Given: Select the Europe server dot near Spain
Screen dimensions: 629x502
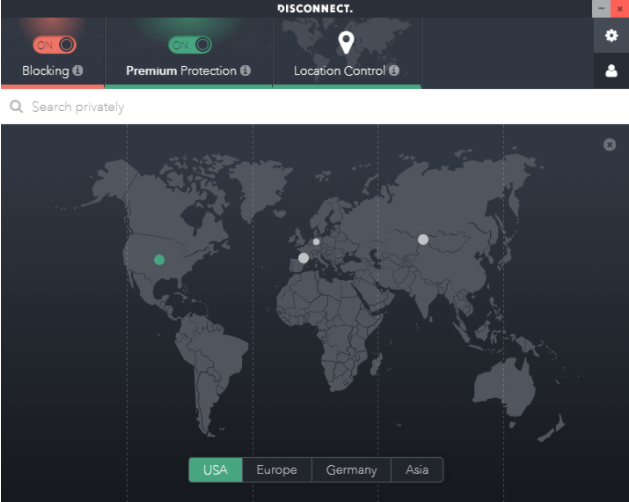Looking at the screenshot, I should 304,258.
